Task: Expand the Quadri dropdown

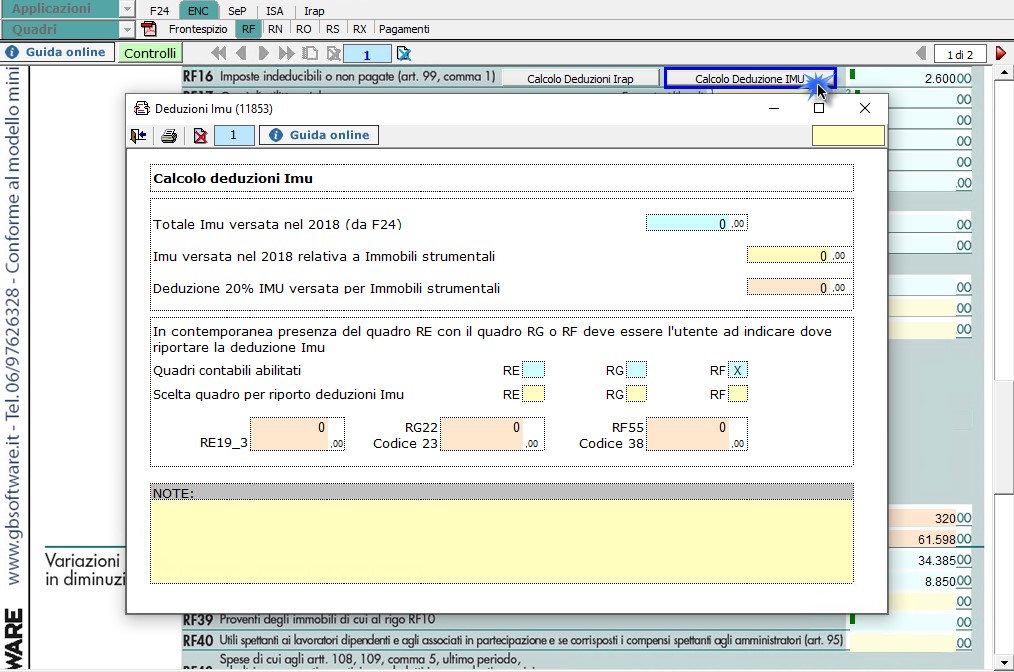Action: coord(127,29)
